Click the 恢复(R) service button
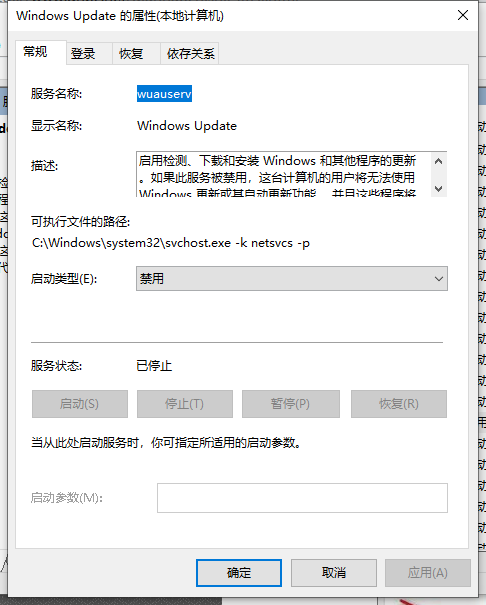This screenshot has height=605, width=486. [399, 404]
